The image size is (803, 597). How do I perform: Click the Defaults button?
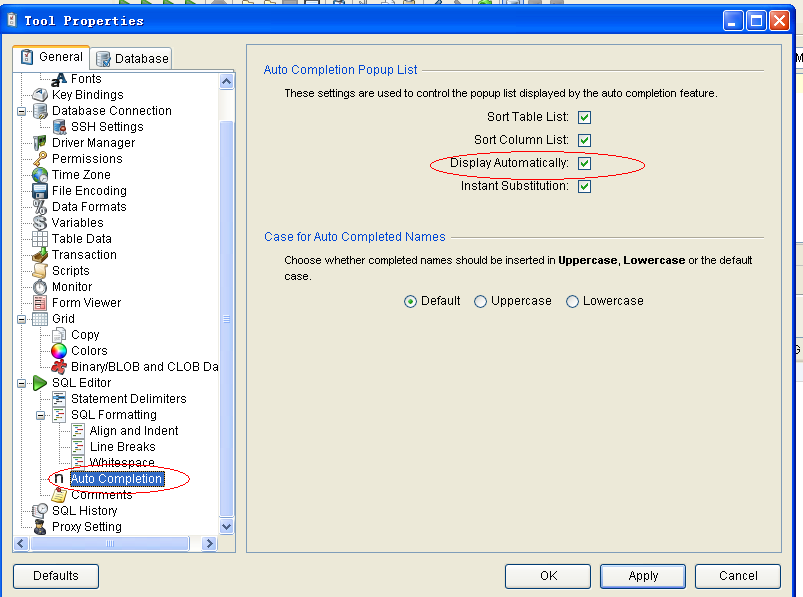click(x=55, y=576)
